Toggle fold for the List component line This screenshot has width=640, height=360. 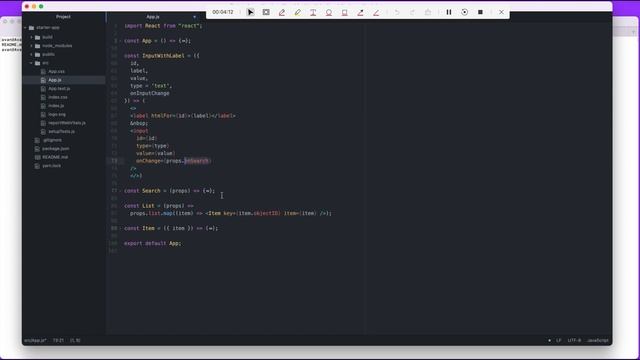pos(121,206)
